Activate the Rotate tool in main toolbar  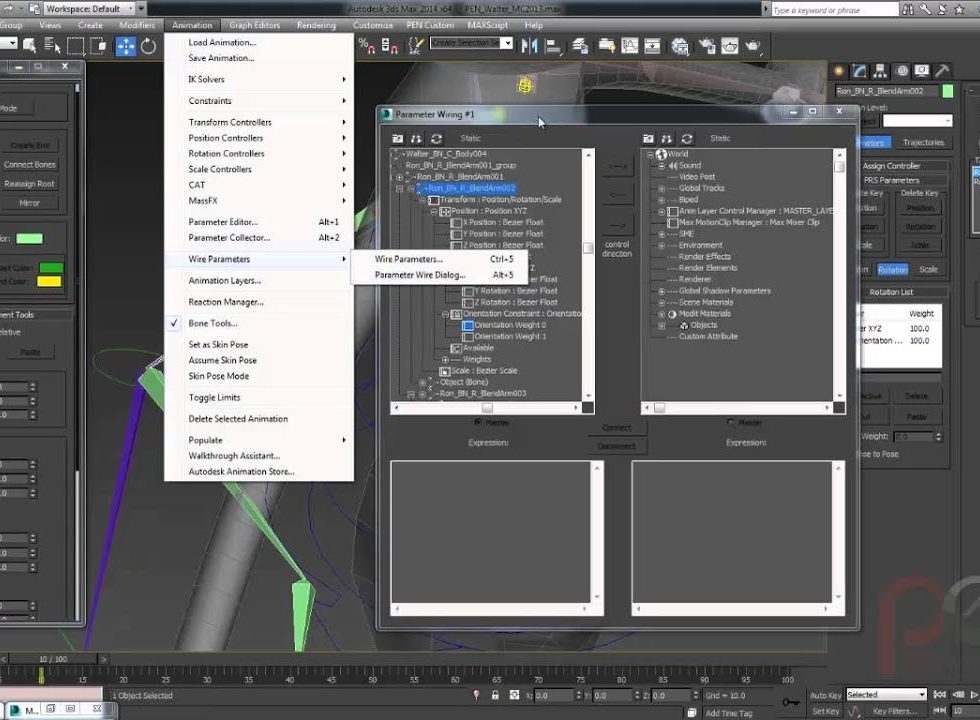click(148, 46)
